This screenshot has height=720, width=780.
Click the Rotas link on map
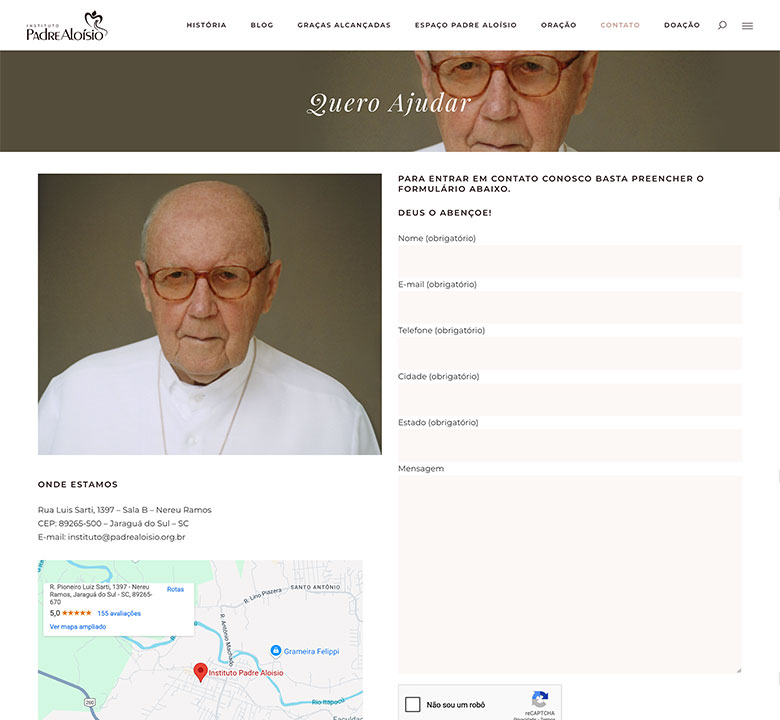click(x=175, y=589)
